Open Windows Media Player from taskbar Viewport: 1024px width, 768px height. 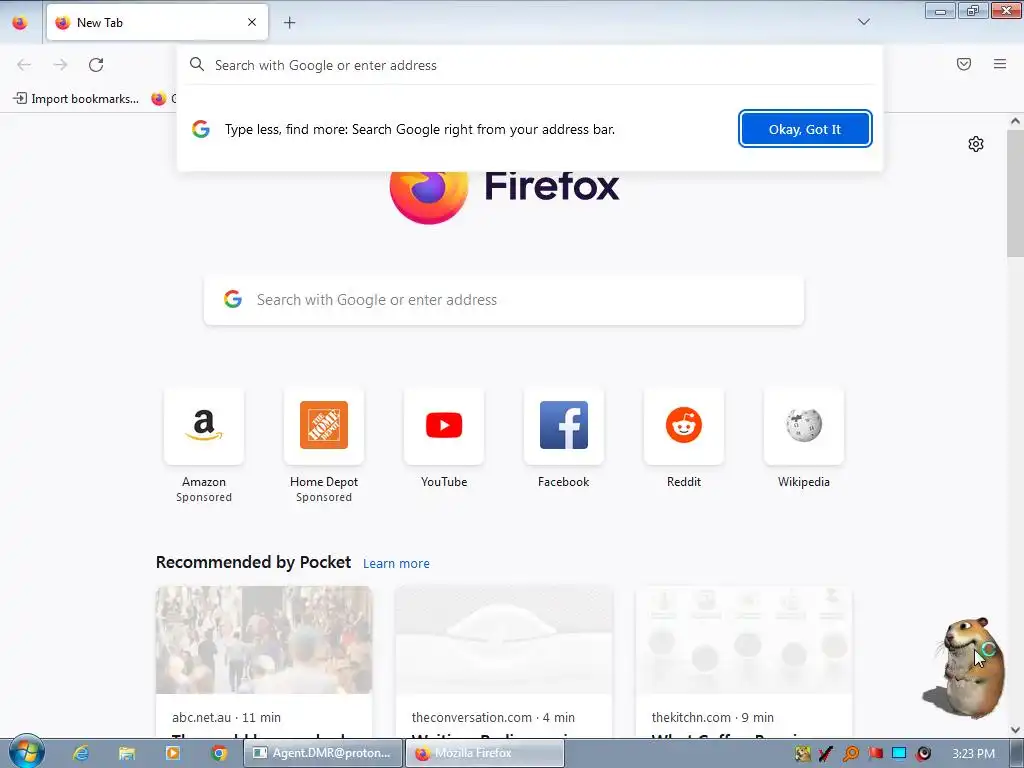pyautogui.click(x=172, y=753)
